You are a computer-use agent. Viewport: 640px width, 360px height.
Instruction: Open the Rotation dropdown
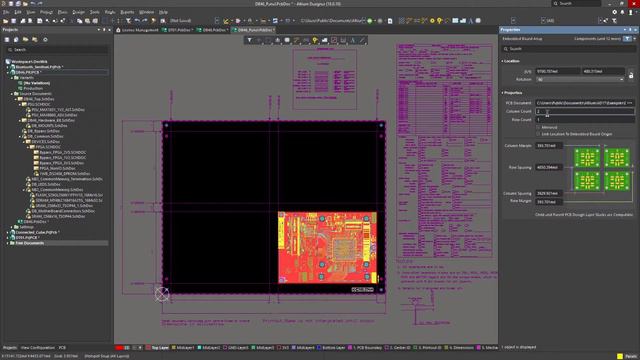point(580,79)
